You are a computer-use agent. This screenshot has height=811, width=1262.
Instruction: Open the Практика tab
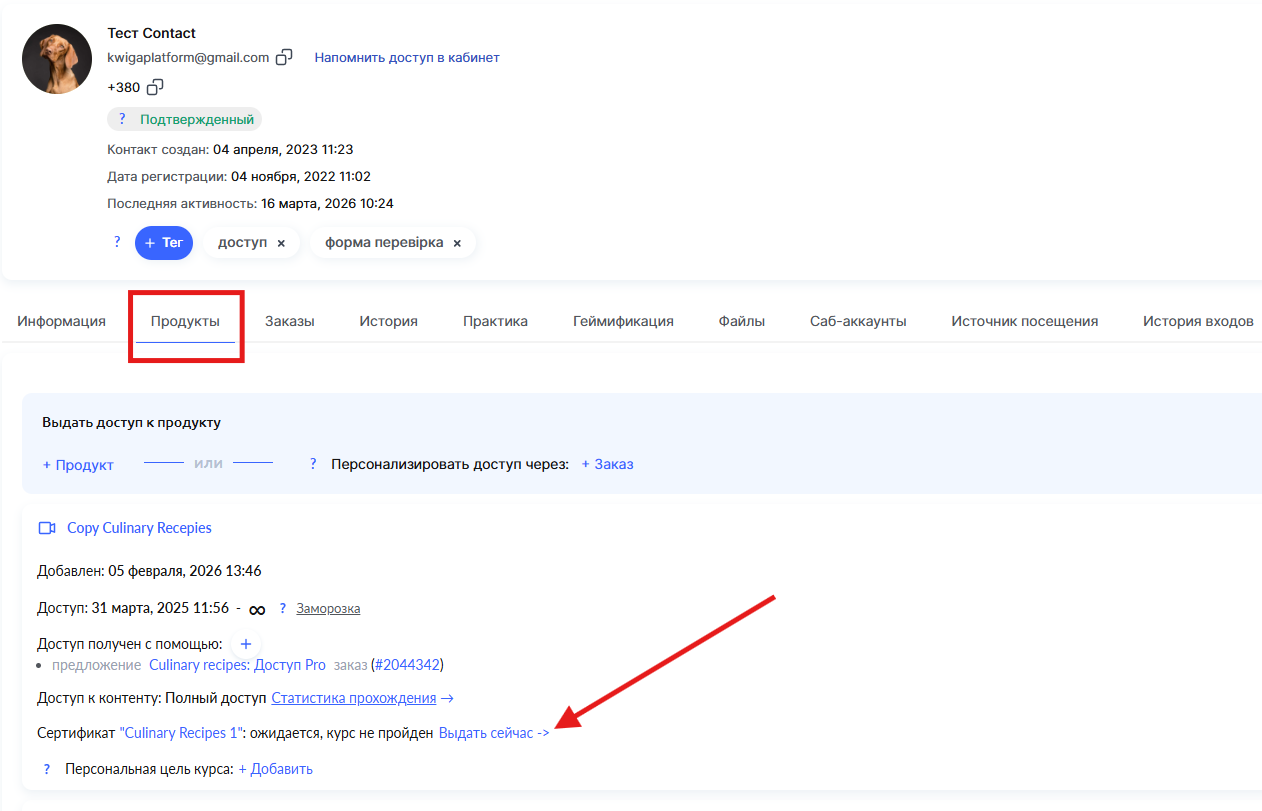point(495,321)
